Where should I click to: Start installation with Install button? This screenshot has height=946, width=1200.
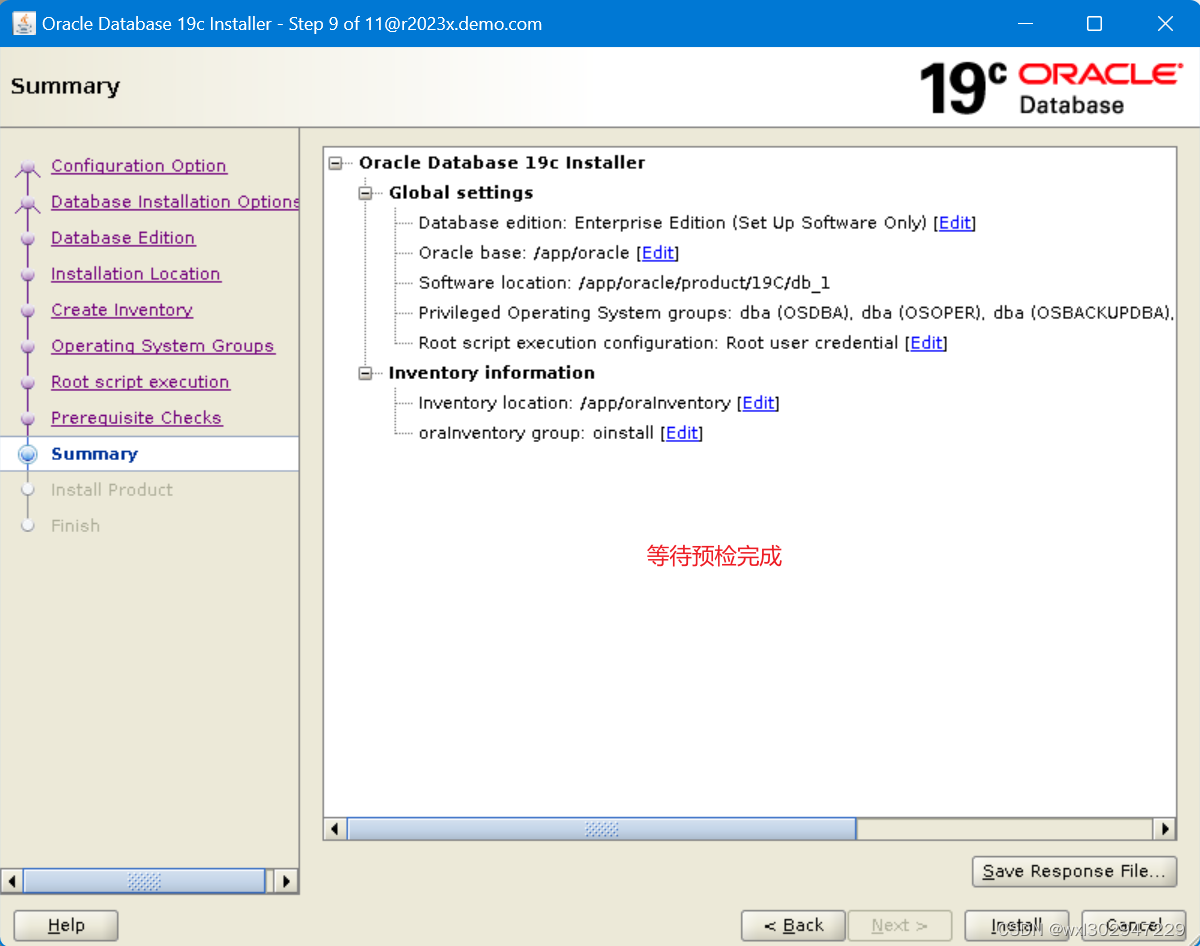[1017, 925]
